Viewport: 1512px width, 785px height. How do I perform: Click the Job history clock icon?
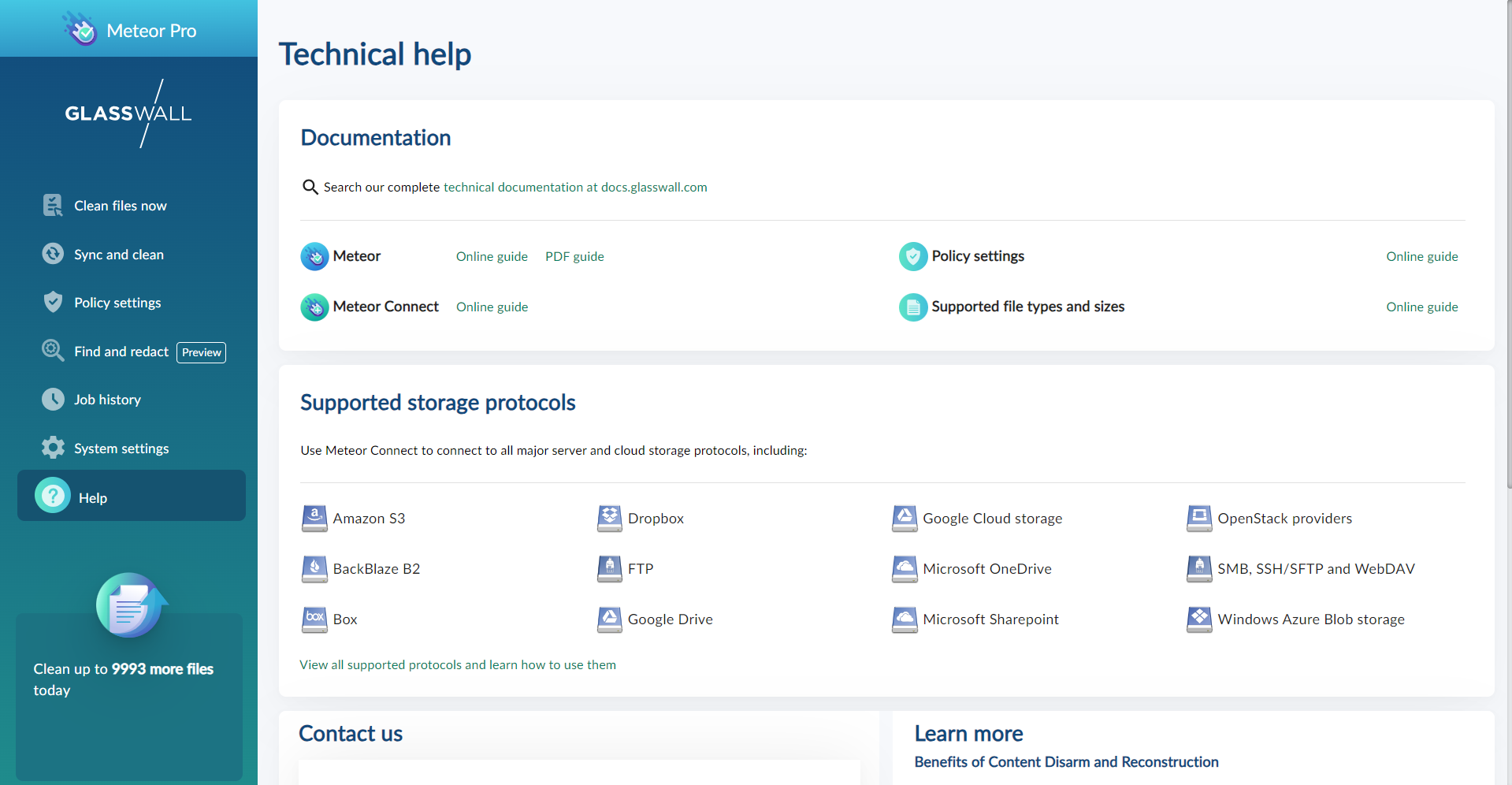pyautogui.click(x=53, y=399)
